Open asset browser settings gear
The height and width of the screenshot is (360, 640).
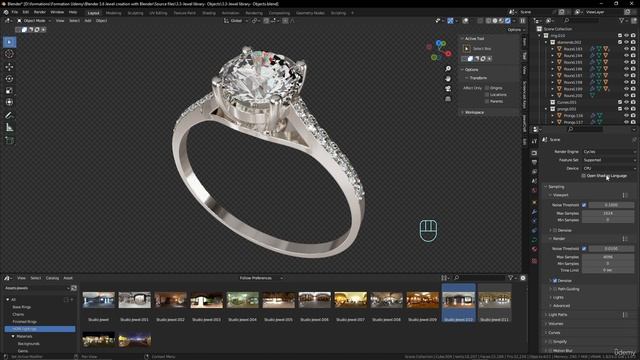click(x=523, y=278)
